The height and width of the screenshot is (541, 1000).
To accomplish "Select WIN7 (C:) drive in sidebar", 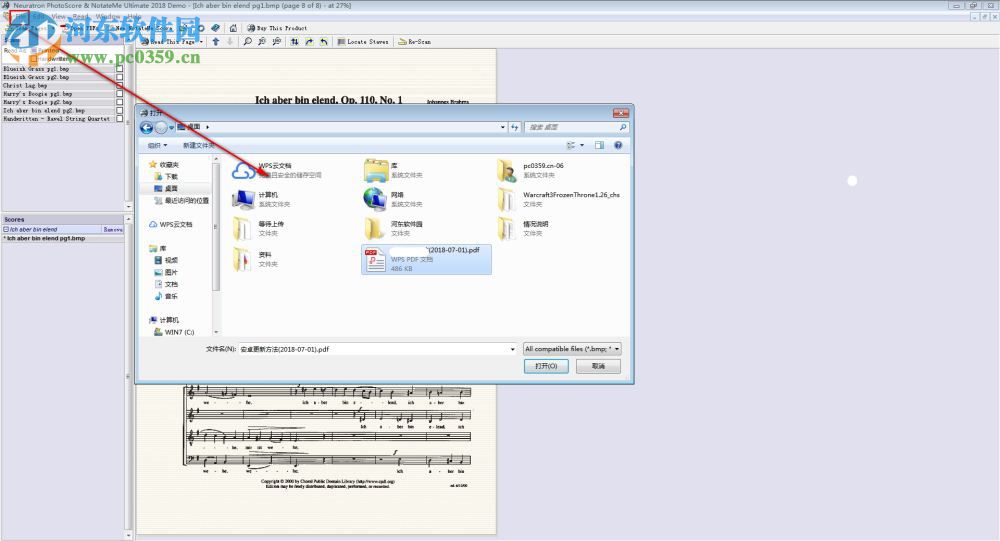I will click(x=174, y=332).
